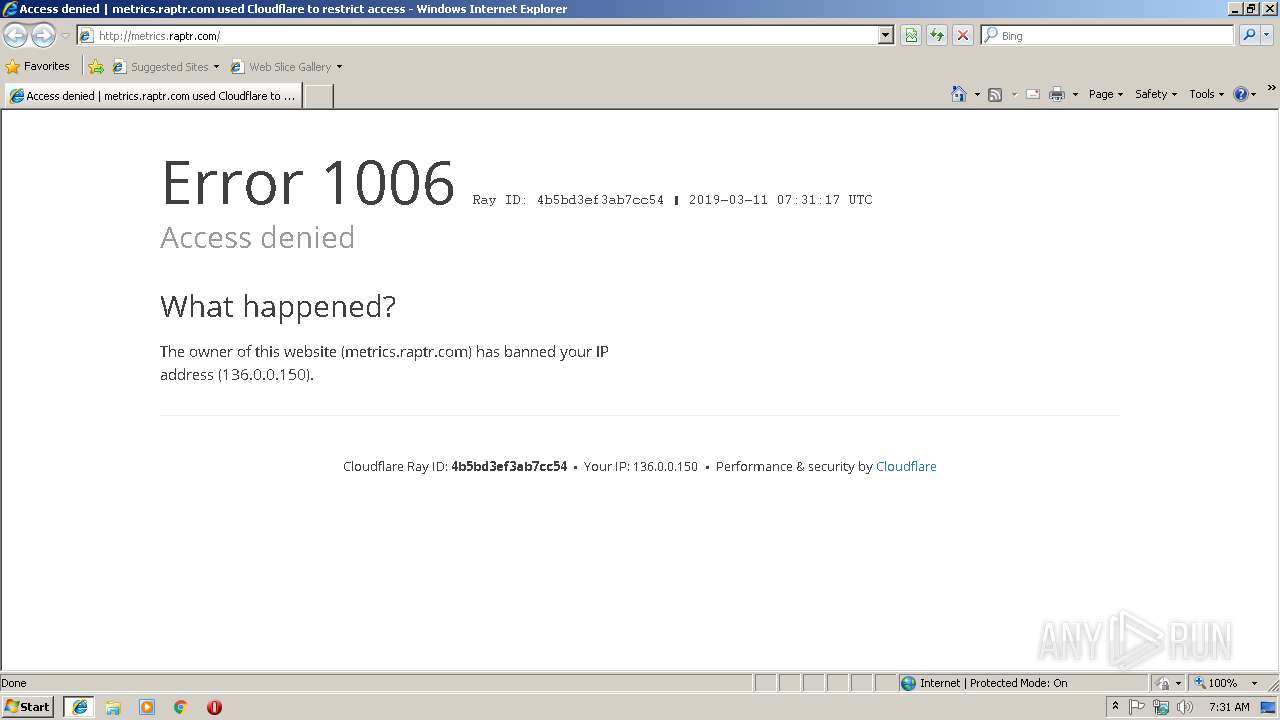Open a new blank tab
The width and height of the screenshot is (1280, 720).
pos(318,96)
